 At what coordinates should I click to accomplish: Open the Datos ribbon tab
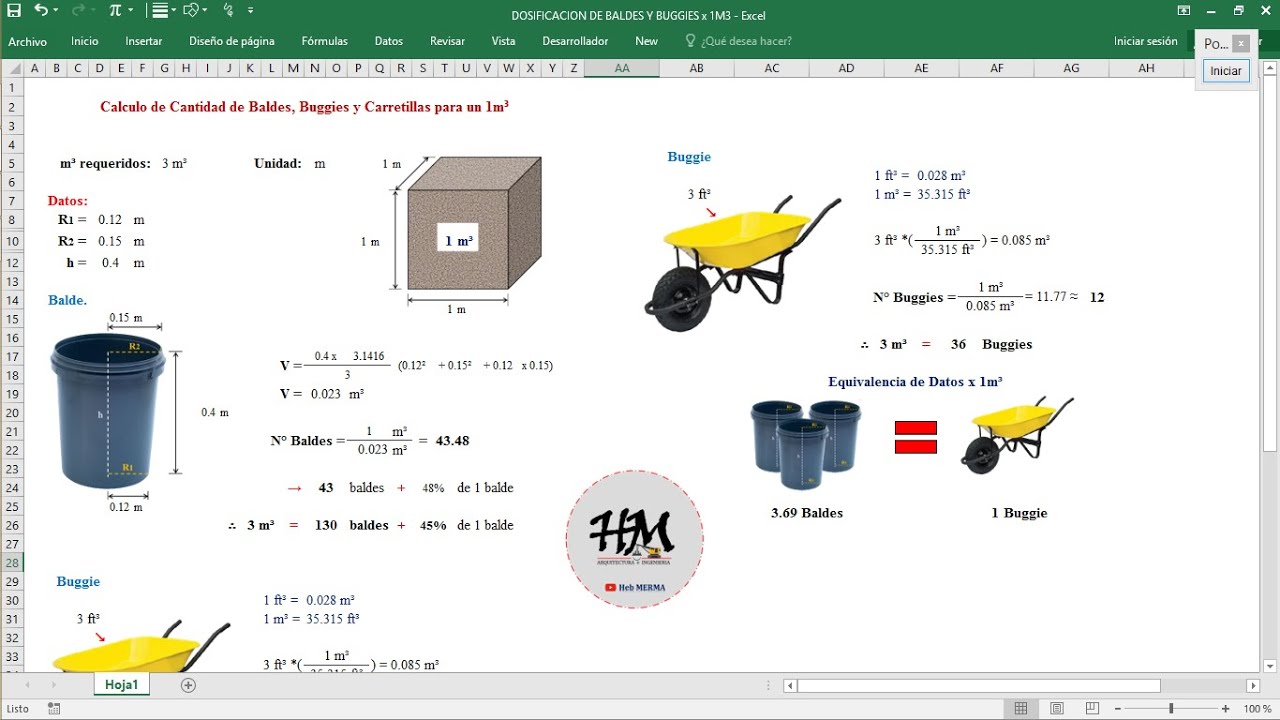(x=389, y=41)
